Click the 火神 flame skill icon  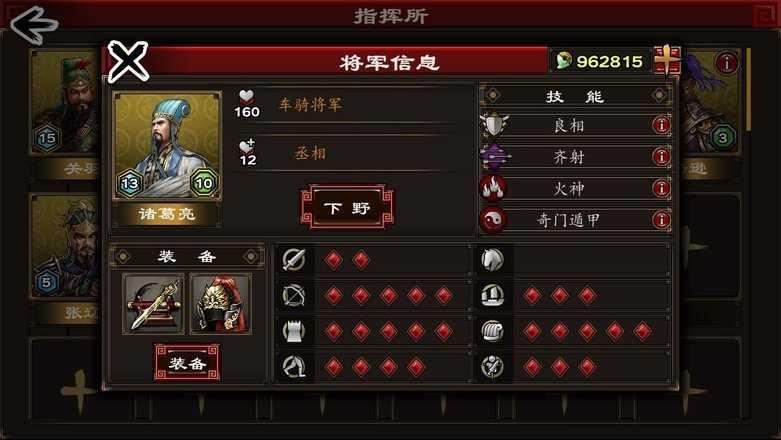[493, 188]
